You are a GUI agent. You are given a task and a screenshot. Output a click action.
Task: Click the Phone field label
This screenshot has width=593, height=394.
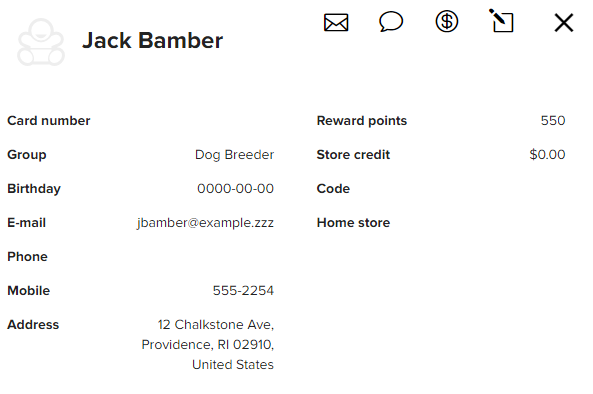click(x=27, y=257)
